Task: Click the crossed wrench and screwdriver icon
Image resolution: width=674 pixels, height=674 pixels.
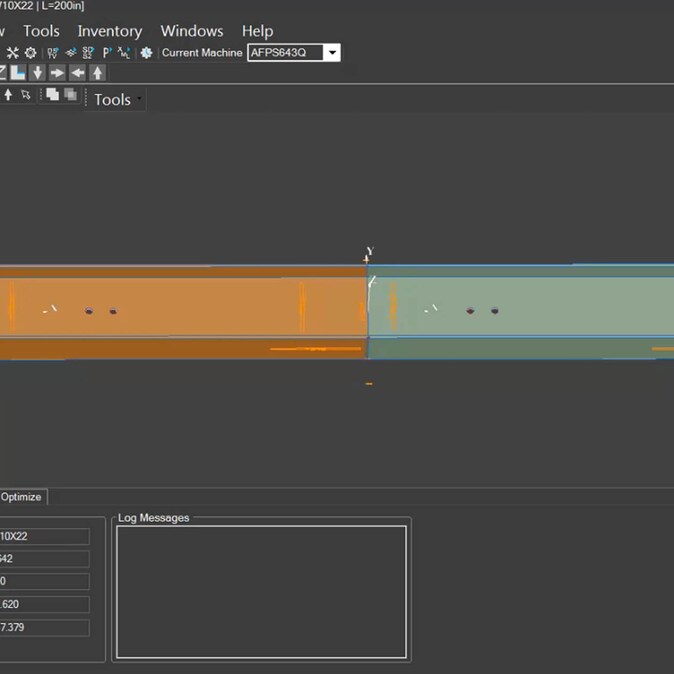Action: [x=12, y=53]
